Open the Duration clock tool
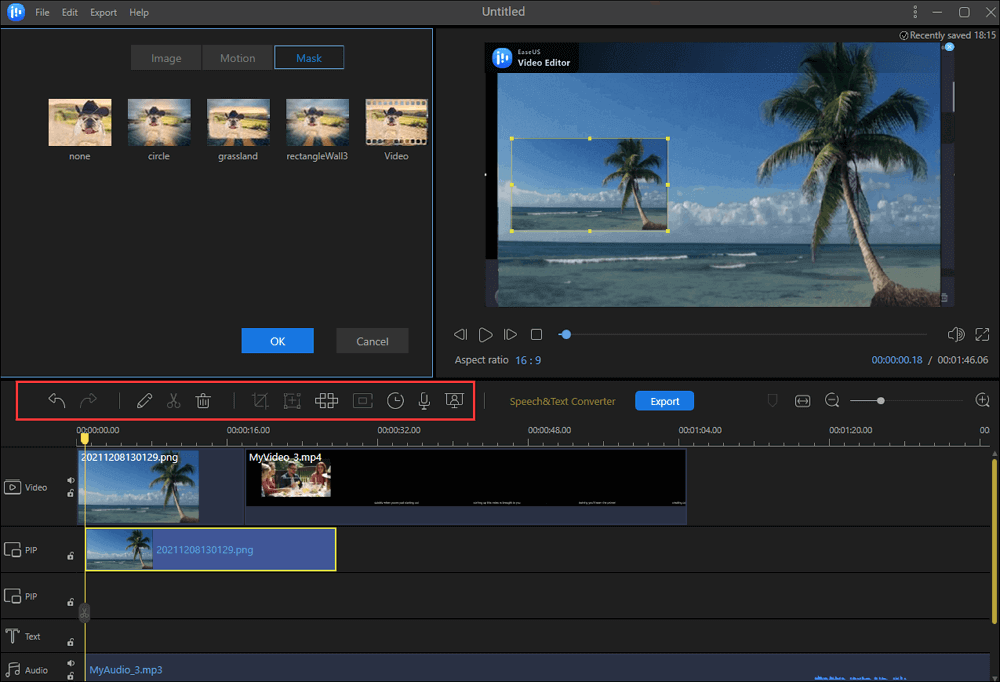This screenshot has width=1000, height=682. (396, 401)
